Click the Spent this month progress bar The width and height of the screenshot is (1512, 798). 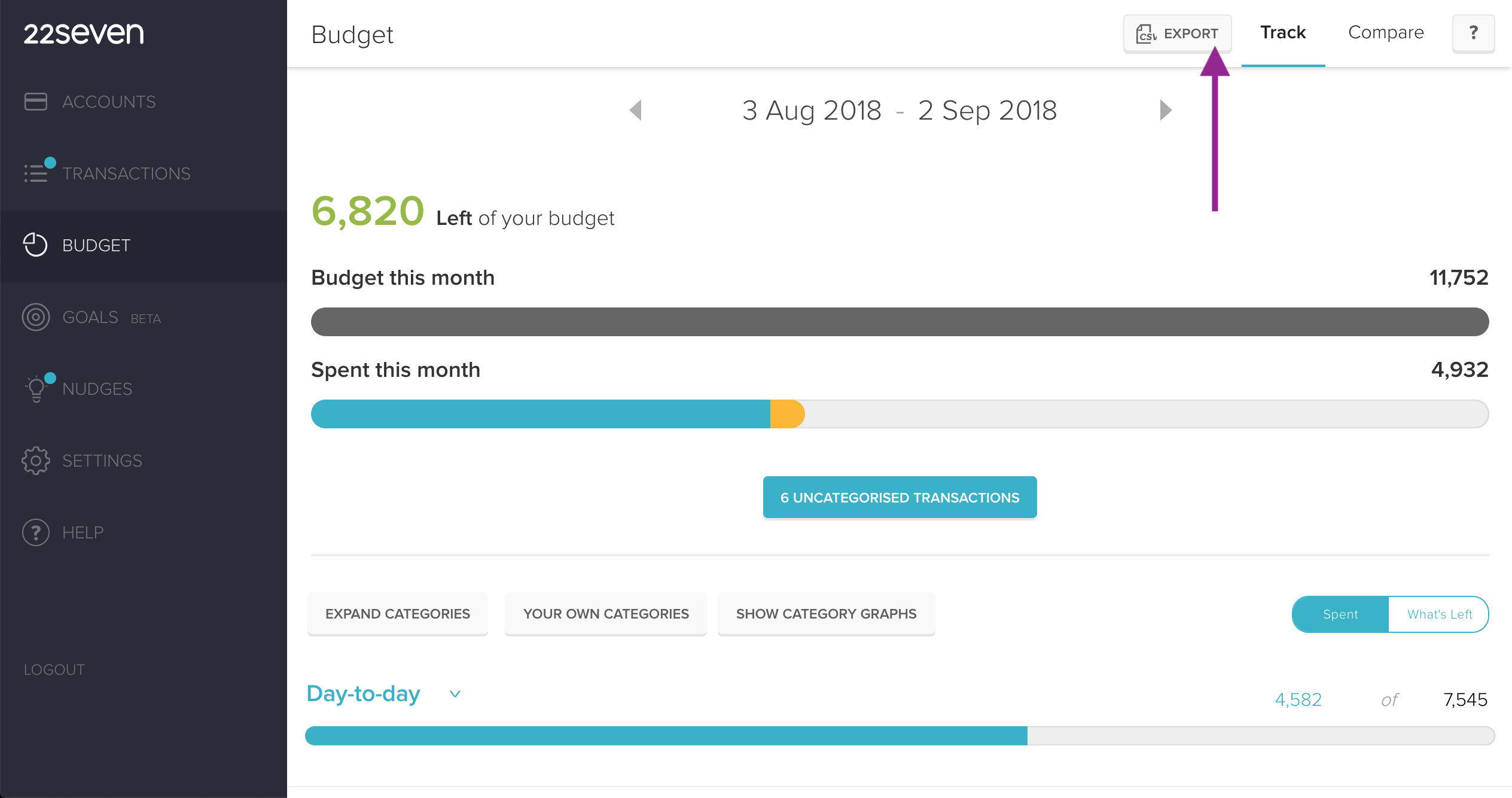coord(900,414)
